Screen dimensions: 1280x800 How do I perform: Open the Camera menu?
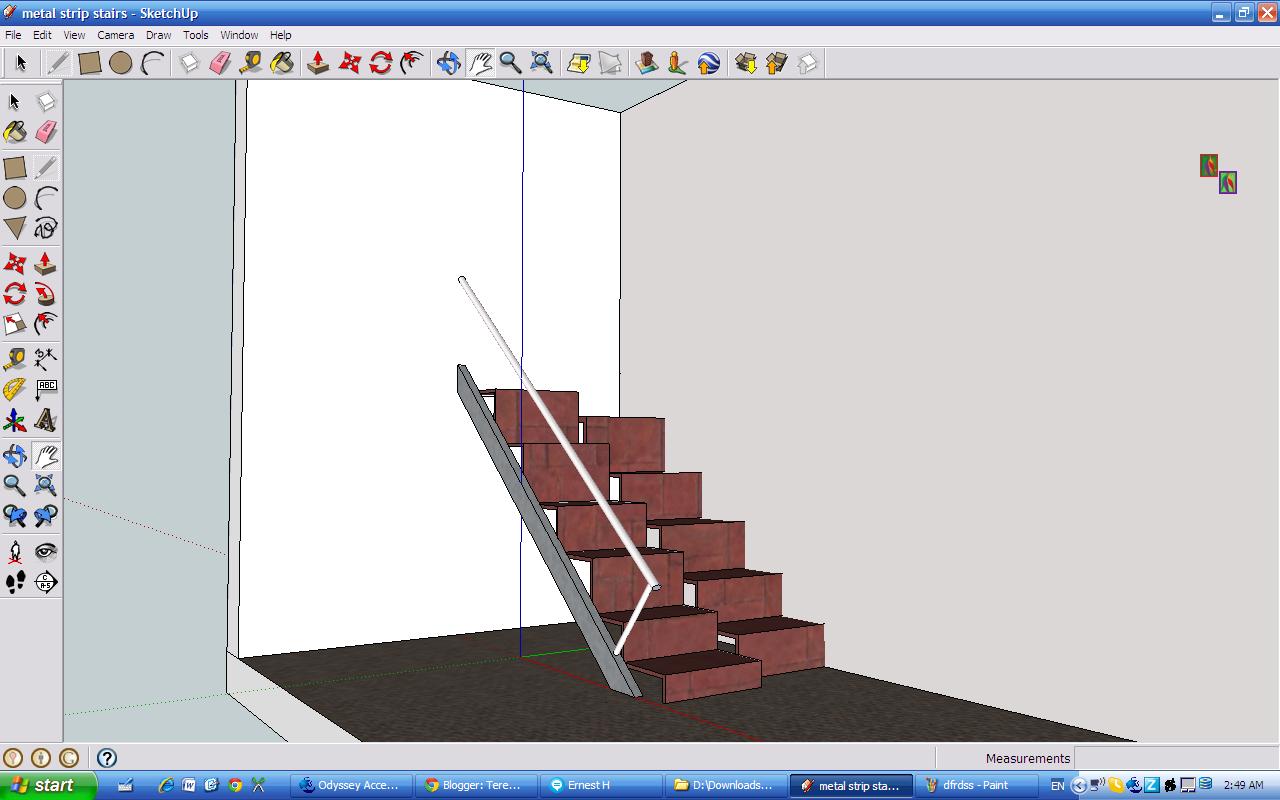(115, 35)
